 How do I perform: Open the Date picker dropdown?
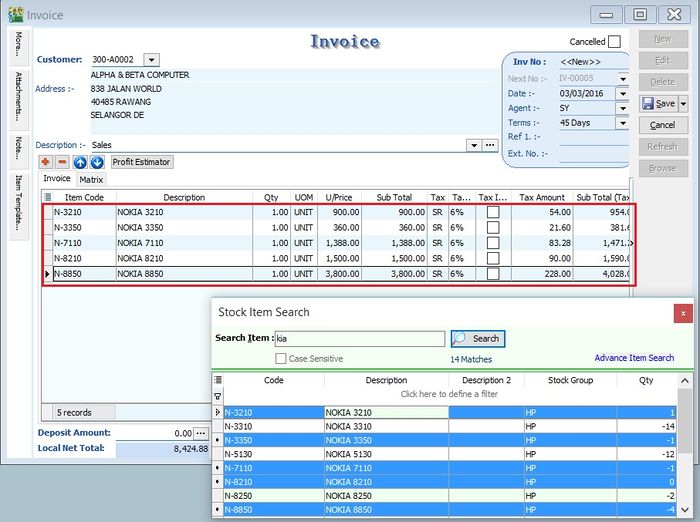[622, 94]
